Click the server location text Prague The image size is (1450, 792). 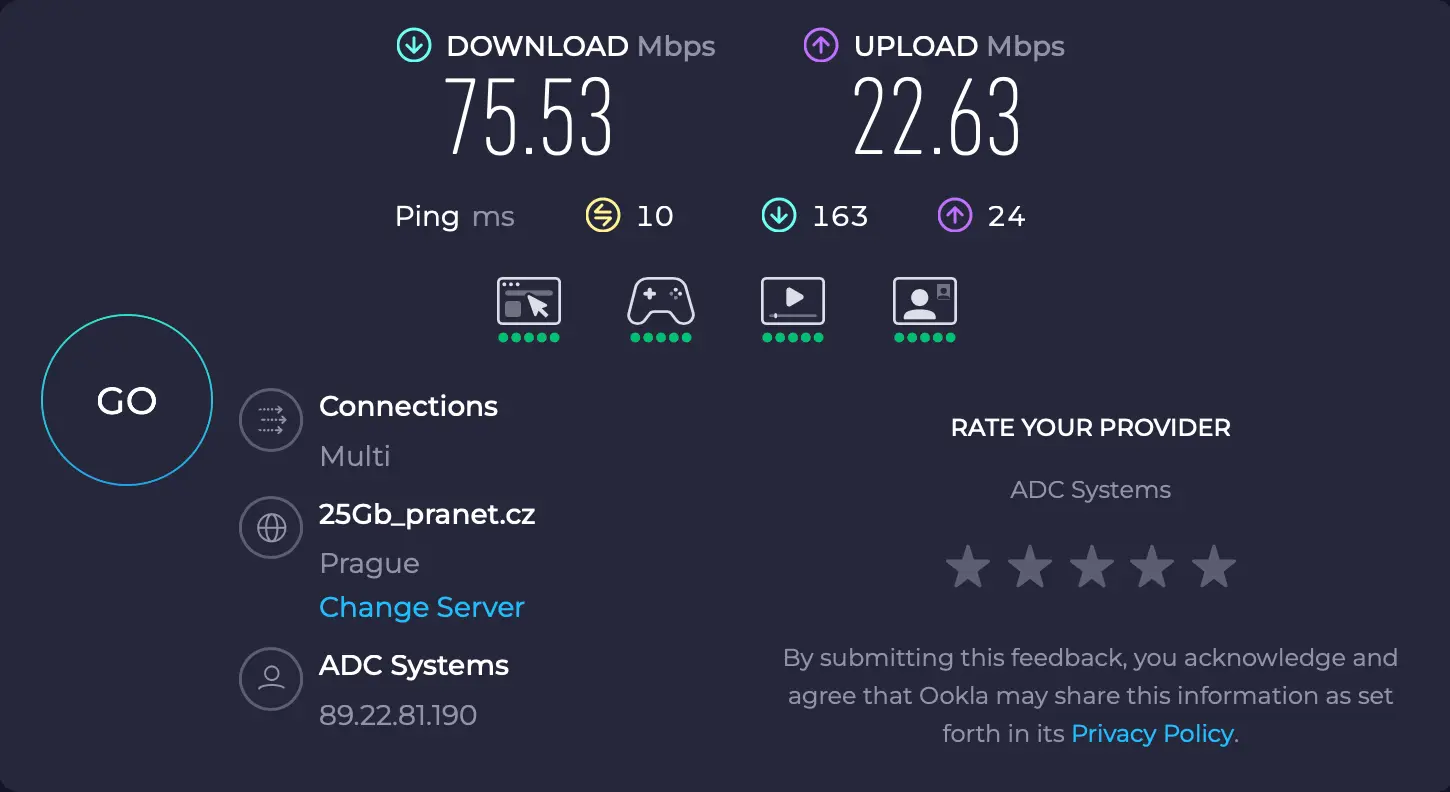pyautogui.click(x=368, y=563)
